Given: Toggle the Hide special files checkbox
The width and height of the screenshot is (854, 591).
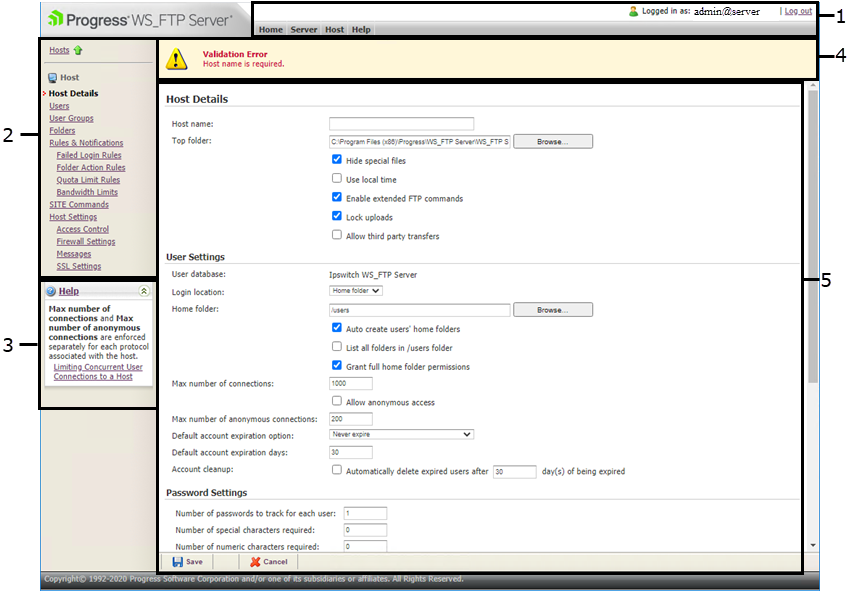Looking at the screenshot, I should click(337, 160).
